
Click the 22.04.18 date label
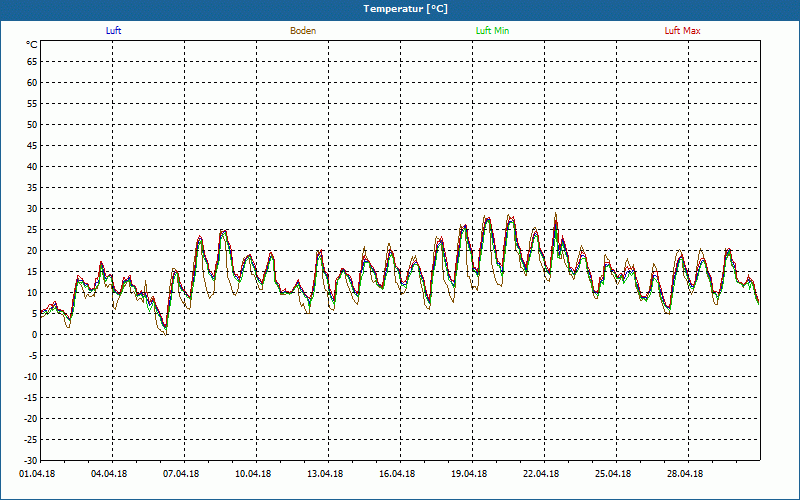(x=541, y=474)
